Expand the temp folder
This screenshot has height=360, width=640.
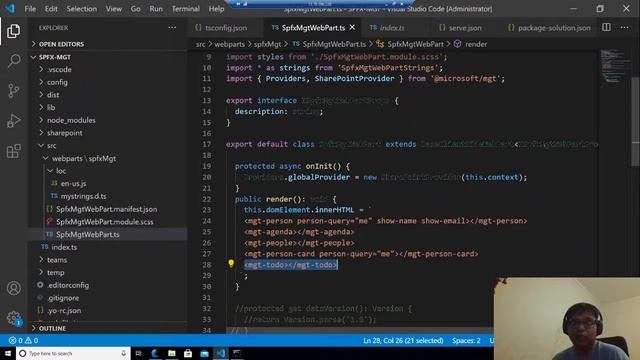[x=56, y=272]
